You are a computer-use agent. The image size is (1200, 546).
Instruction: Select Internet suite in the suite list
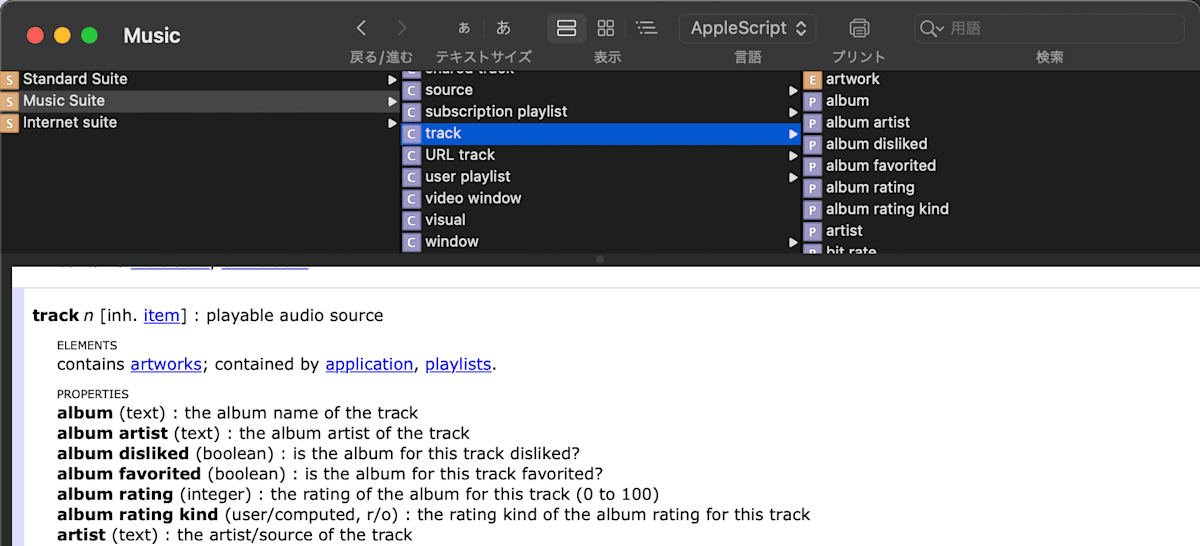[x=200, y=123]
